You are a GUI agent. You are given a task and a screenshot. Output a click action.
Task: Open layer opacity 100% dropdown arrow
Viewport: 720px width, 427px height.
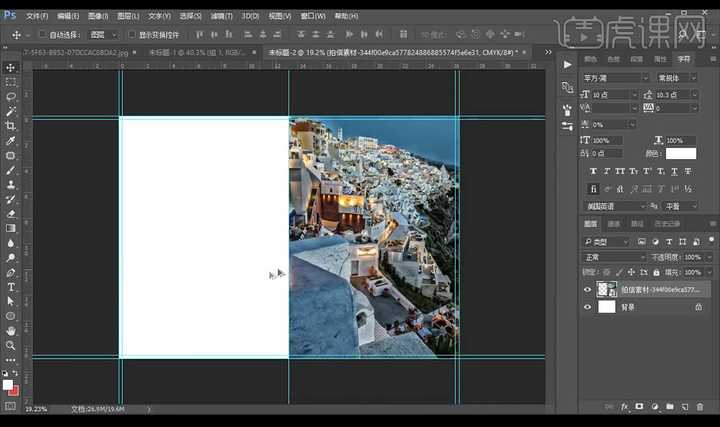[709, 258]
